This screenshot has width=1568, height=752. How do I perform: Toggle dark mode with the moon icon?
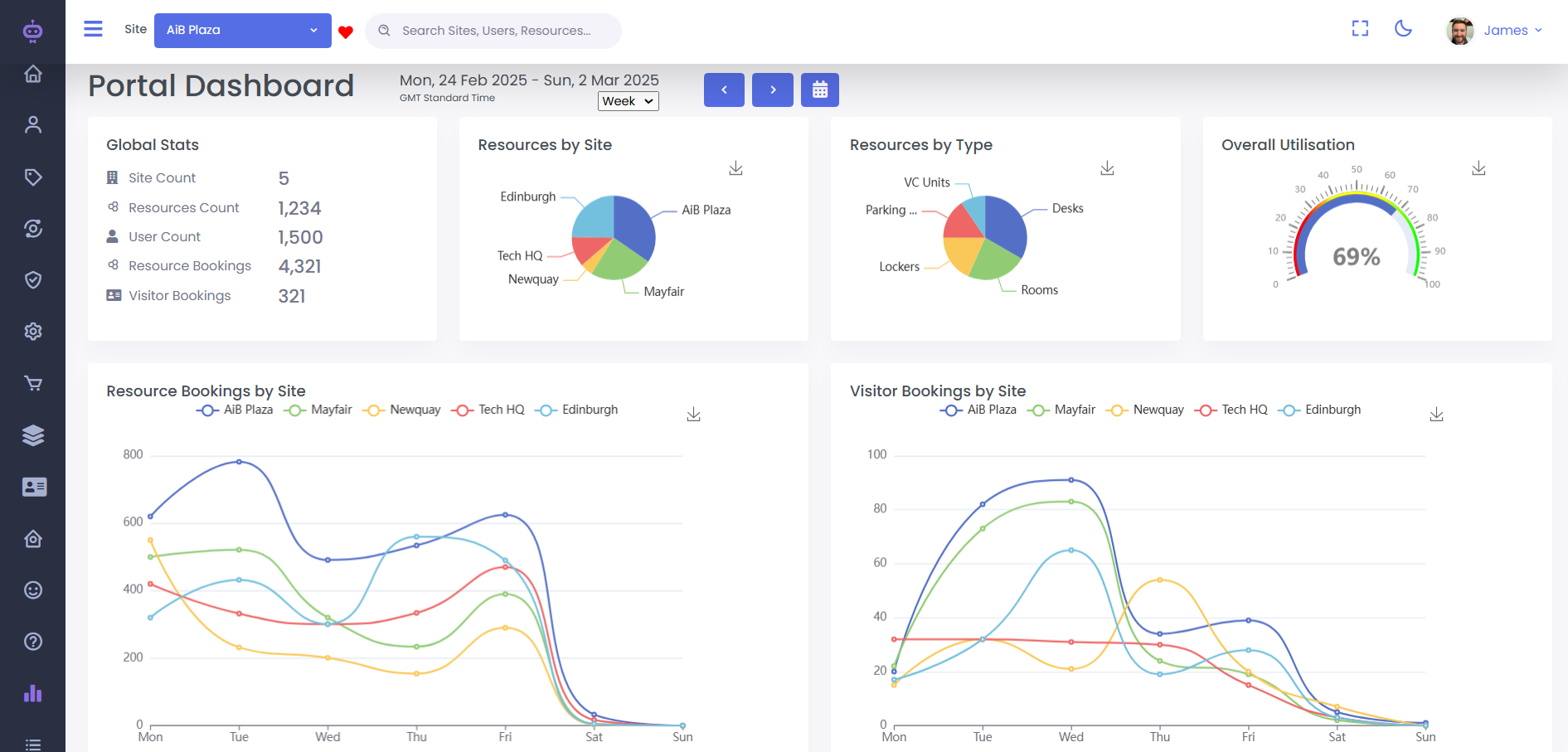(x=1403, y=29)
